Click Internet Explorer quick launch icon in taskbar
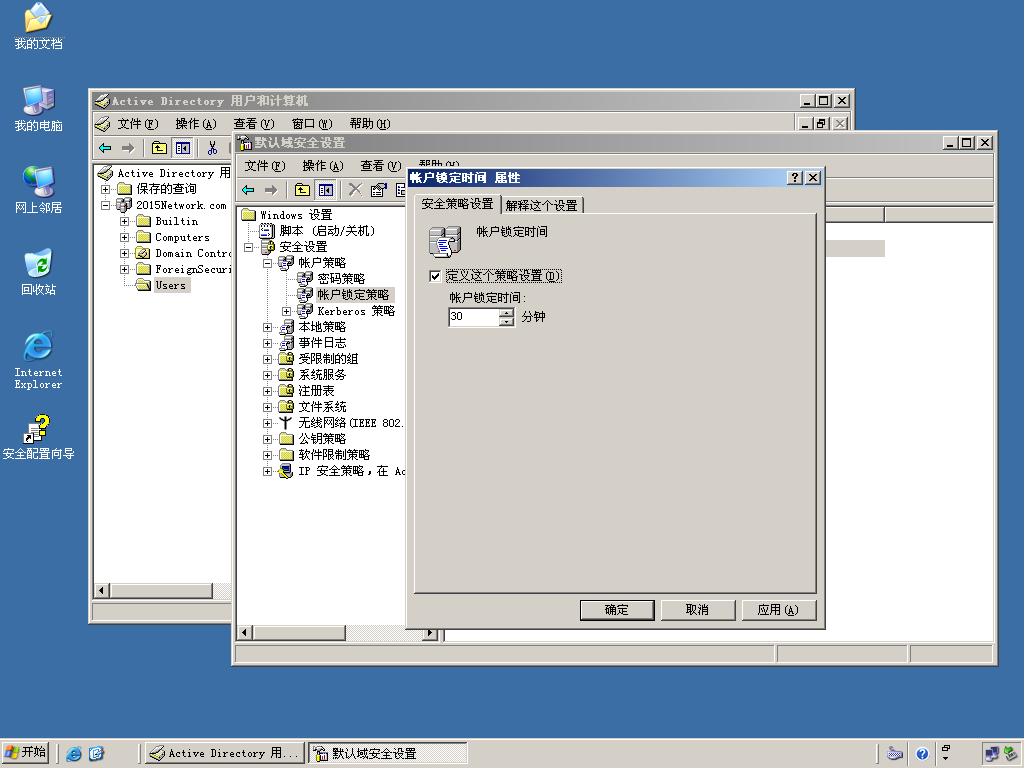The width and height of the screenshot is (1024, 768). tap(74, 754)
